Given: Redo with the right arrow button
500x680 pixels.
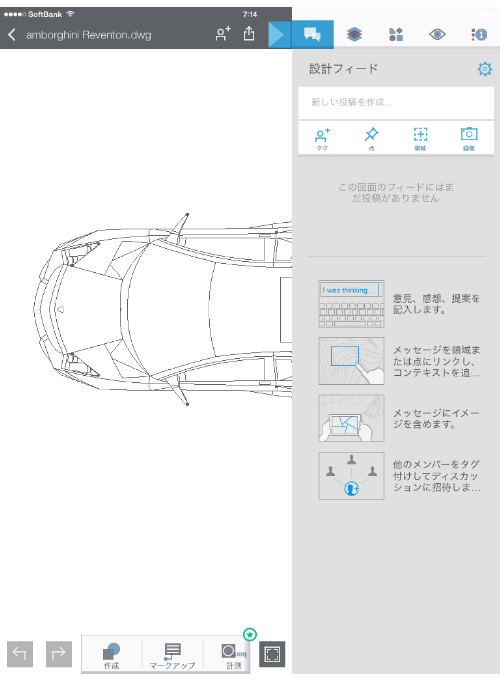Looking at the screenshot, I should coord(59,654).
